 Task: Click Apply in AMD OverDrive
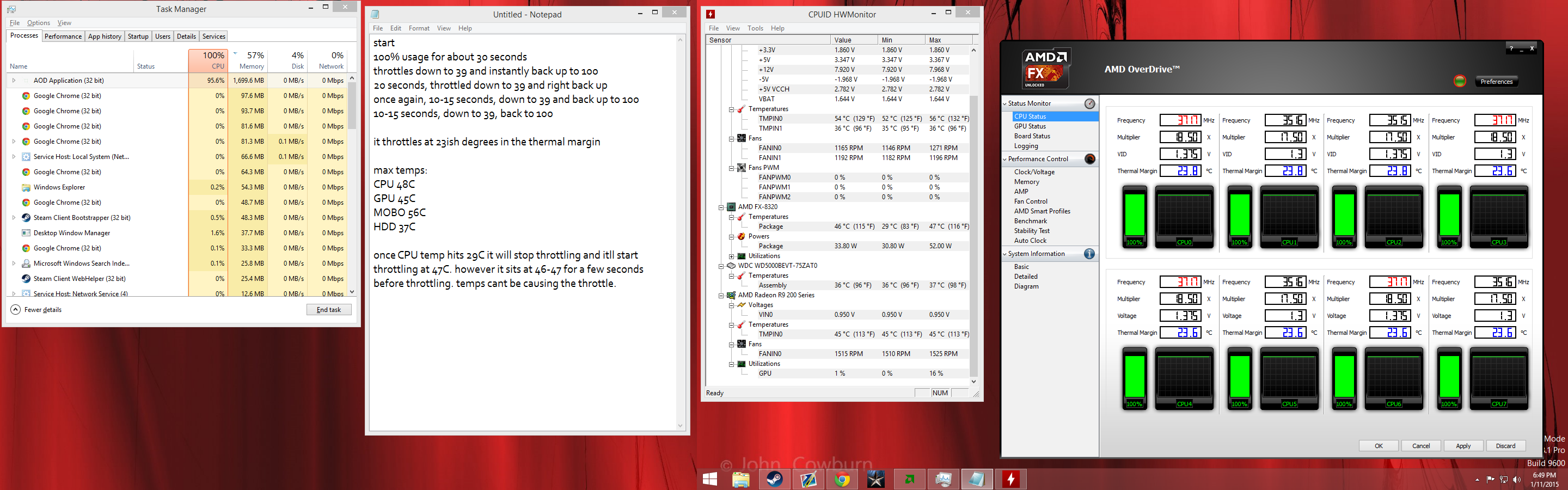[1463, 446]
